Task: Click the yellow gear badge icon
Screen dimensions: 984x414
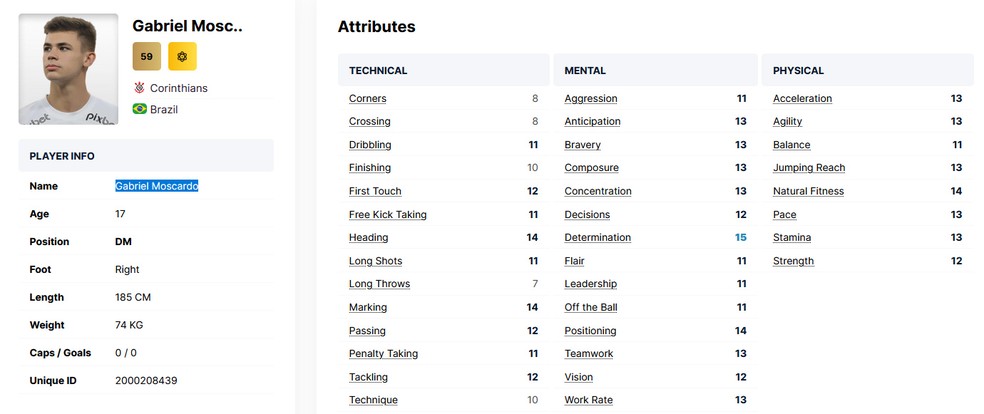Action: (x=182, y=57)
